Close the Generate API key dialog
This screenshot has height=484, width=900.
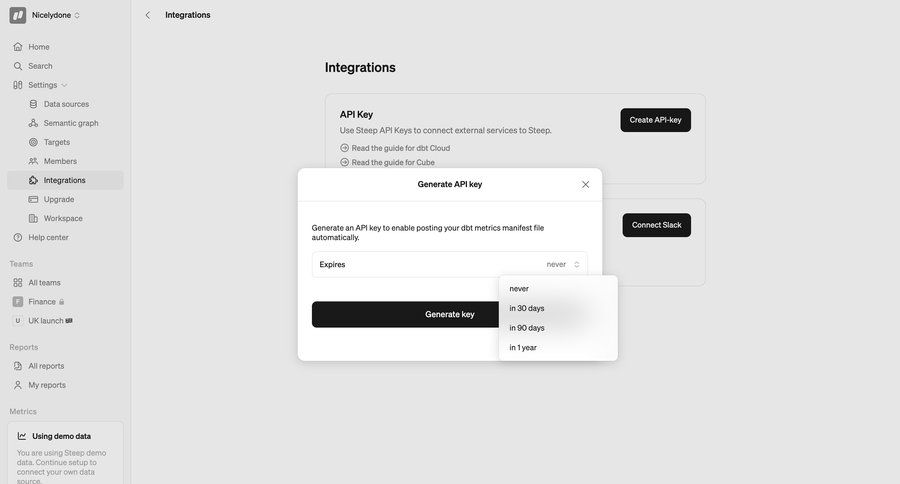586,184
